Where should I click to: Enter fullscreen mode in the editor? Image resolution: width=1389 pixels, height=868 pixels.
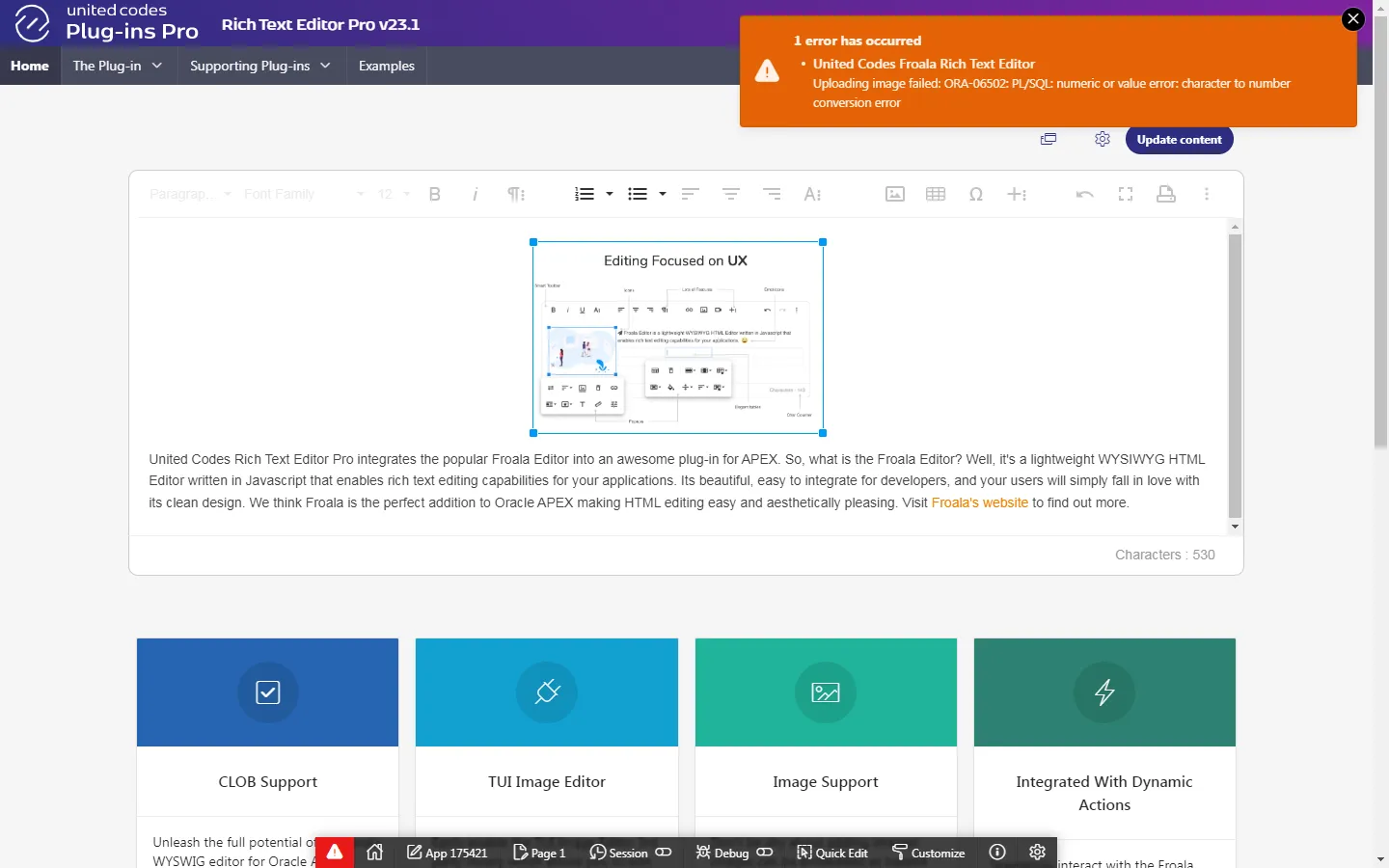pyautogui.click(x=1125, y=194)
